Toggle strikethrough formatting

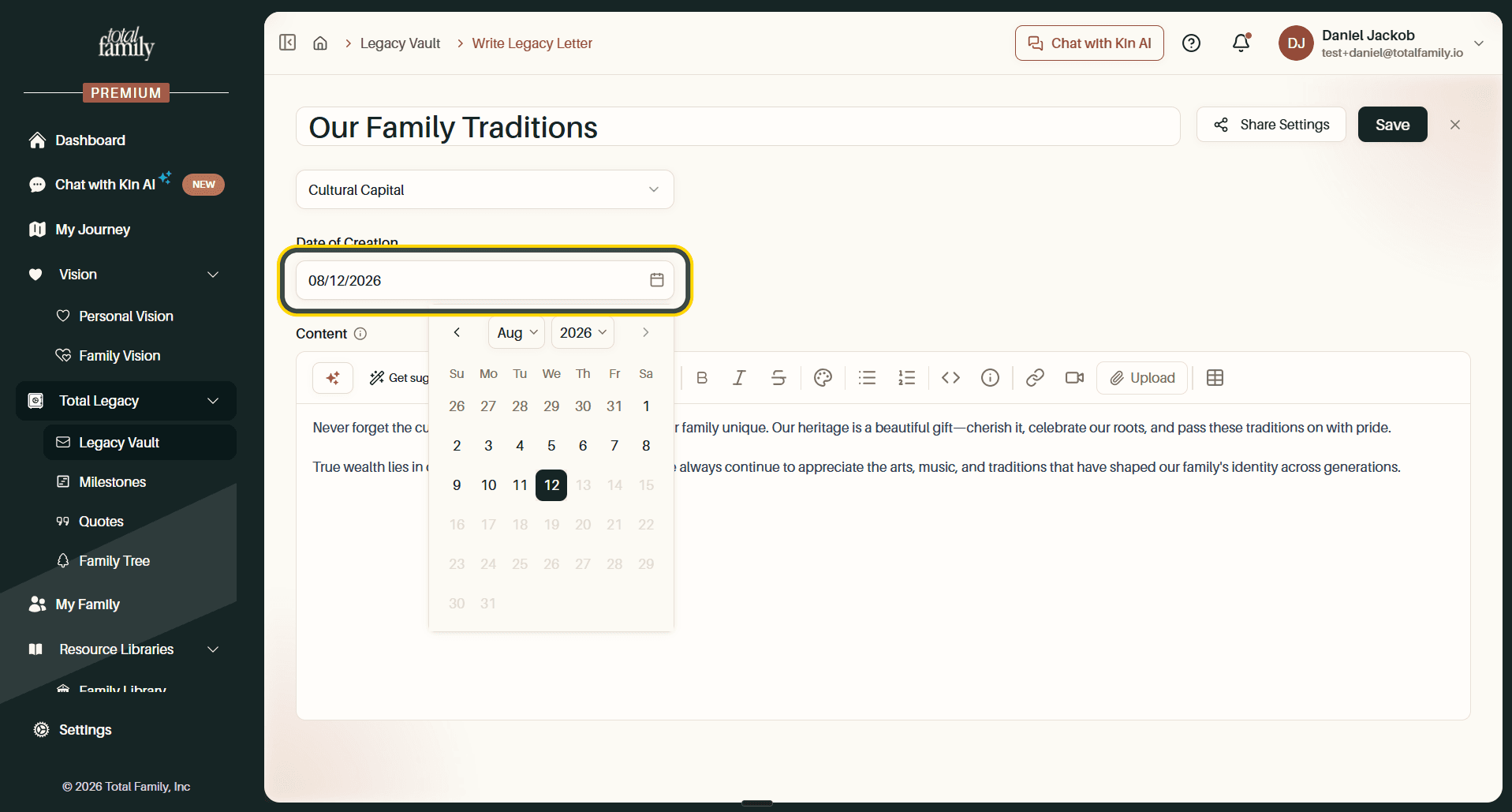778,378
